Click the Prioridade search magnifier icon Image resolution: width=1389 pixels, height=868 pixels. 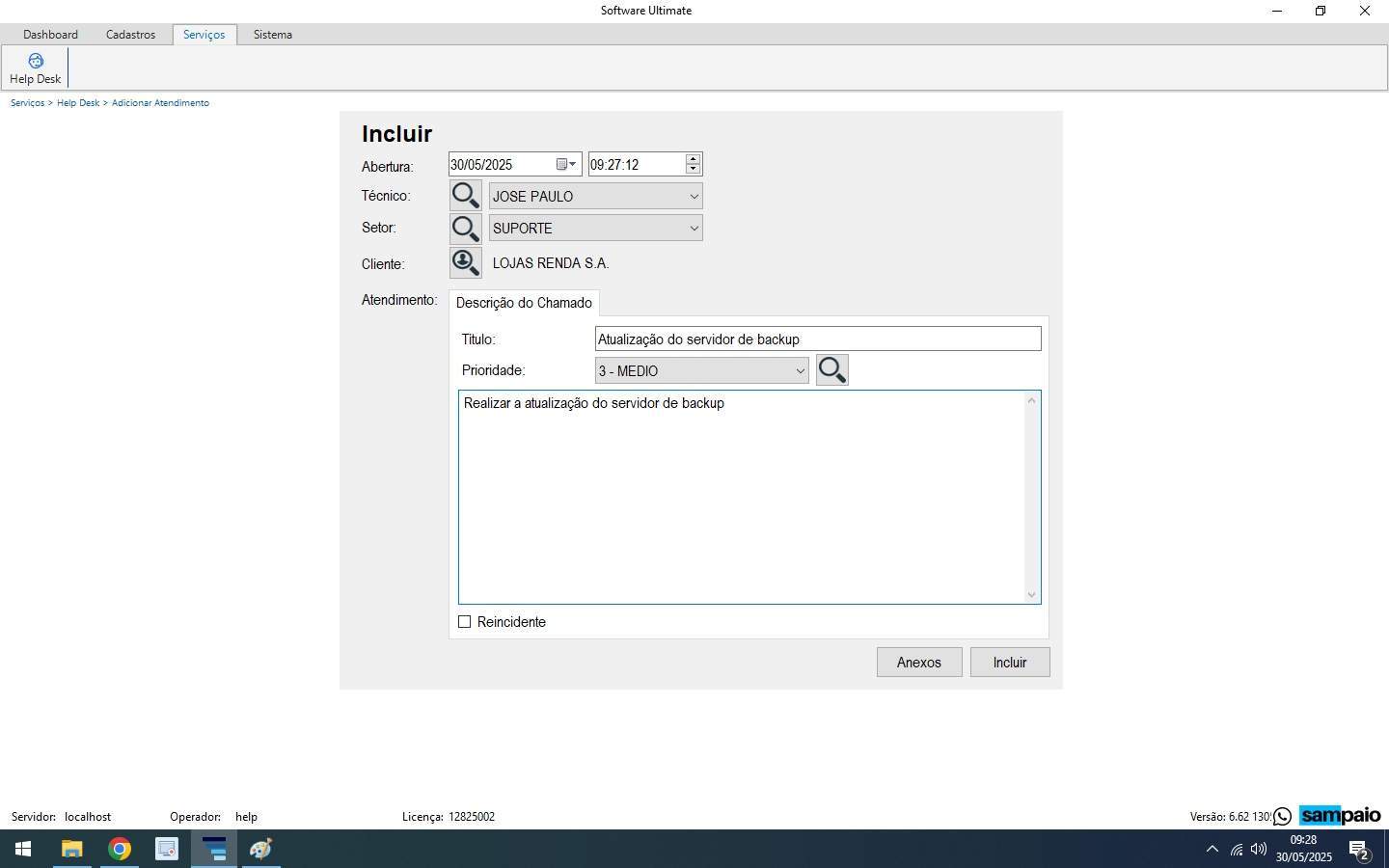coord(832,369)
